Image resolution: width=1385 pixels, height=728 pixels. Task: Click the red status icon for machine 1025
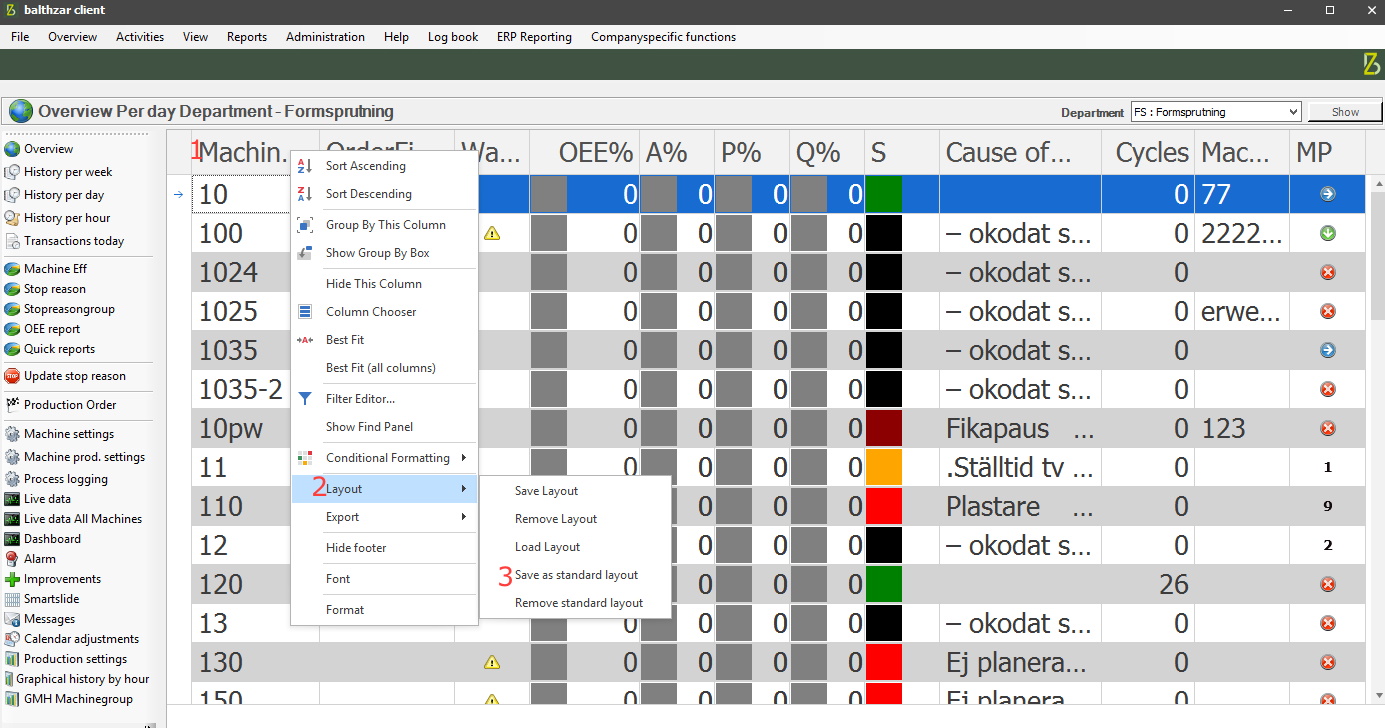1327,311
